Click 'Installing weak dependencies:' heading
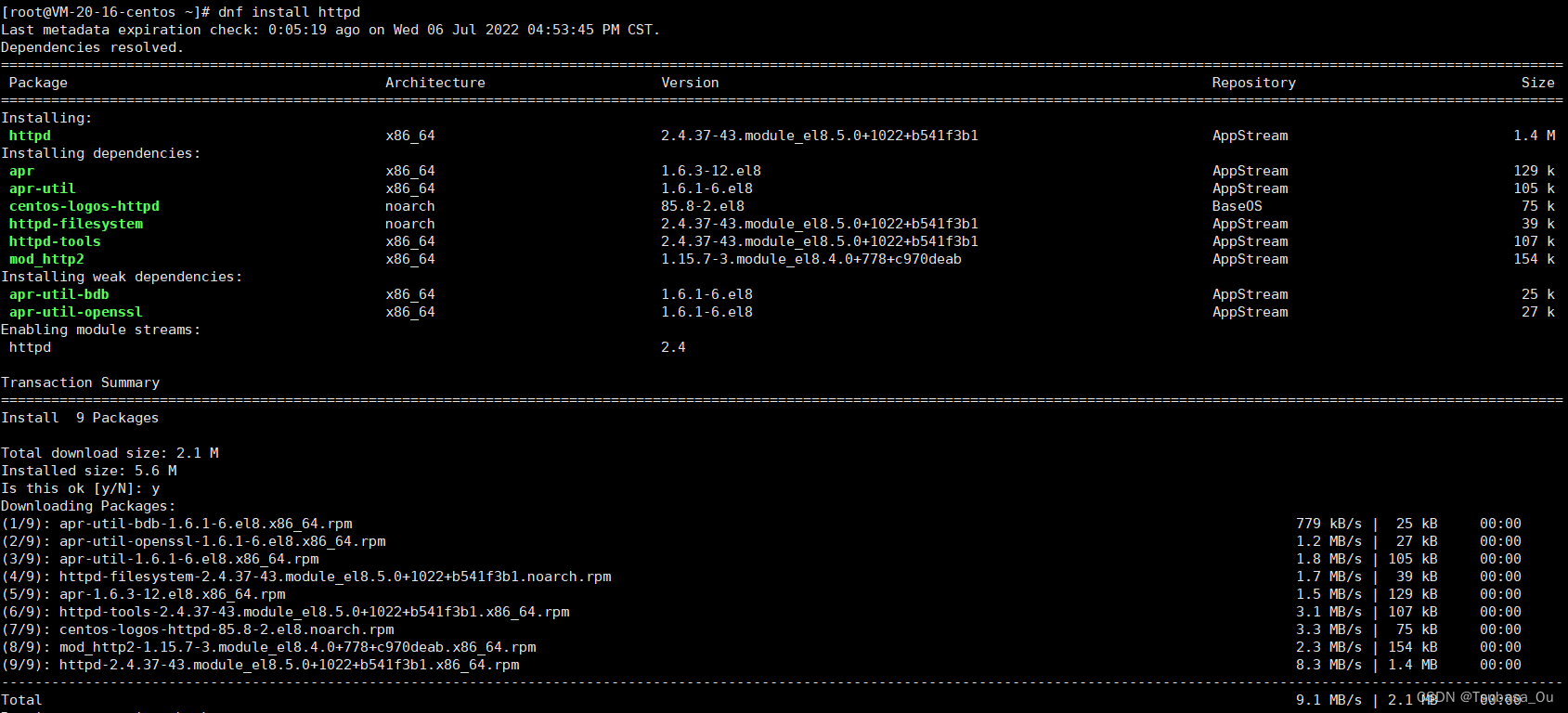The image size is (1568, 713). pyautogui.click(x=122, y=277)
